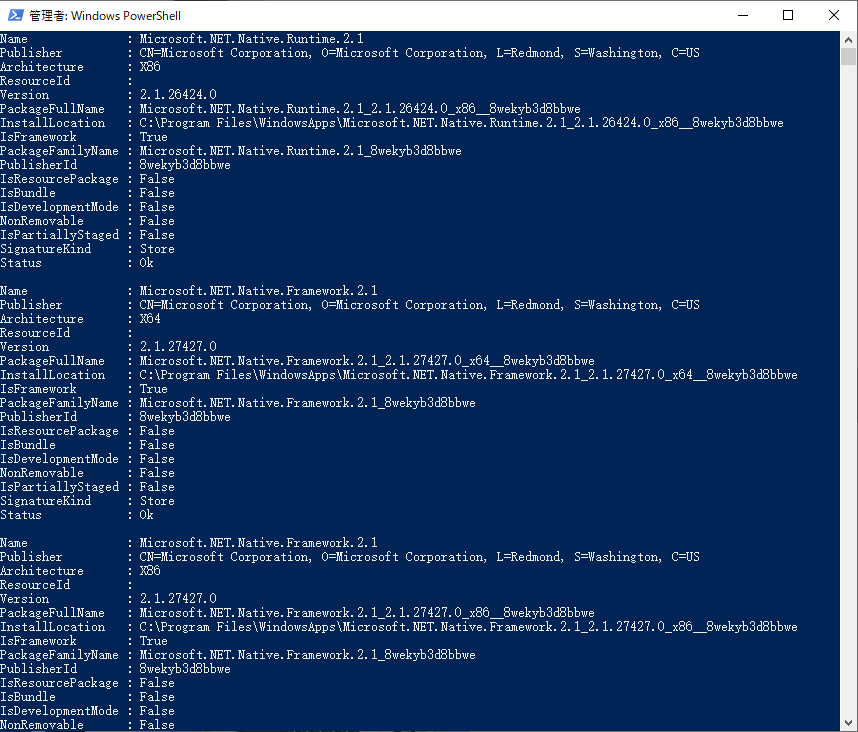Minimize the Windows PowerShell window
858x732 pixels.
coord(743,15)
